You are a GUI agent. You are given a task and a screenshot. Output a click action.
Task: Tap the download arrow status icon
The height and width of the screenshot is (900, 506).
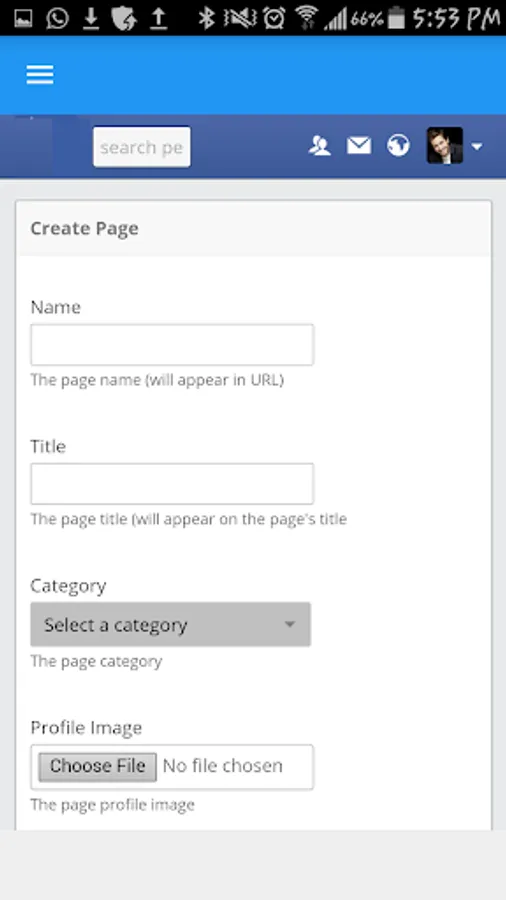click(91, 18)
